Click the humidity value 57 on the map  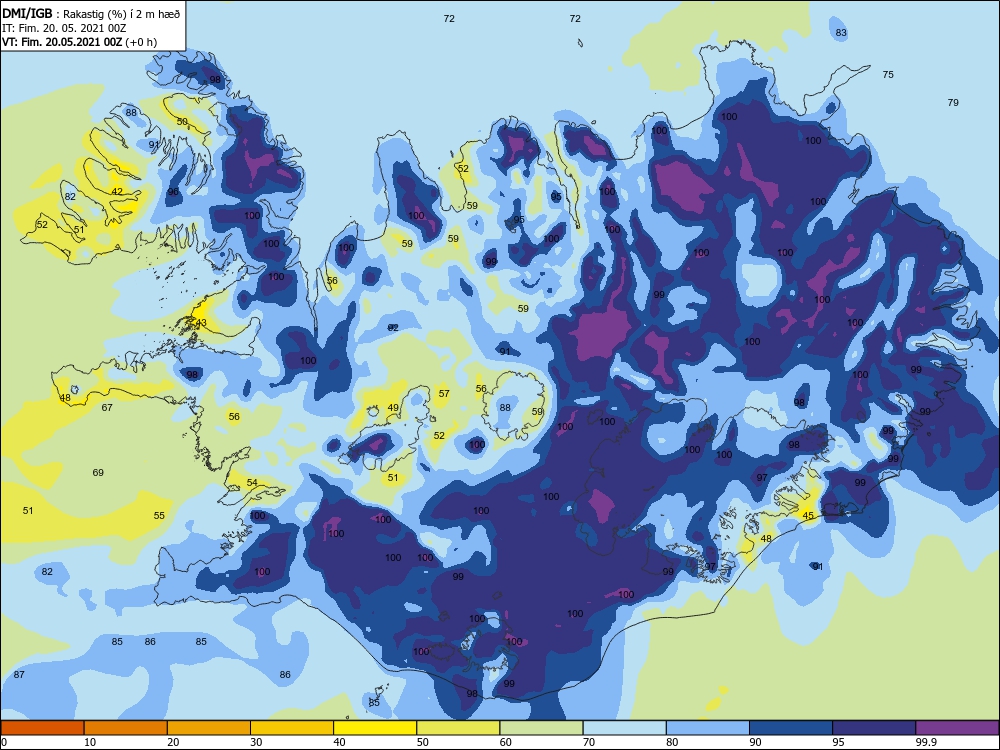(444, 393)
